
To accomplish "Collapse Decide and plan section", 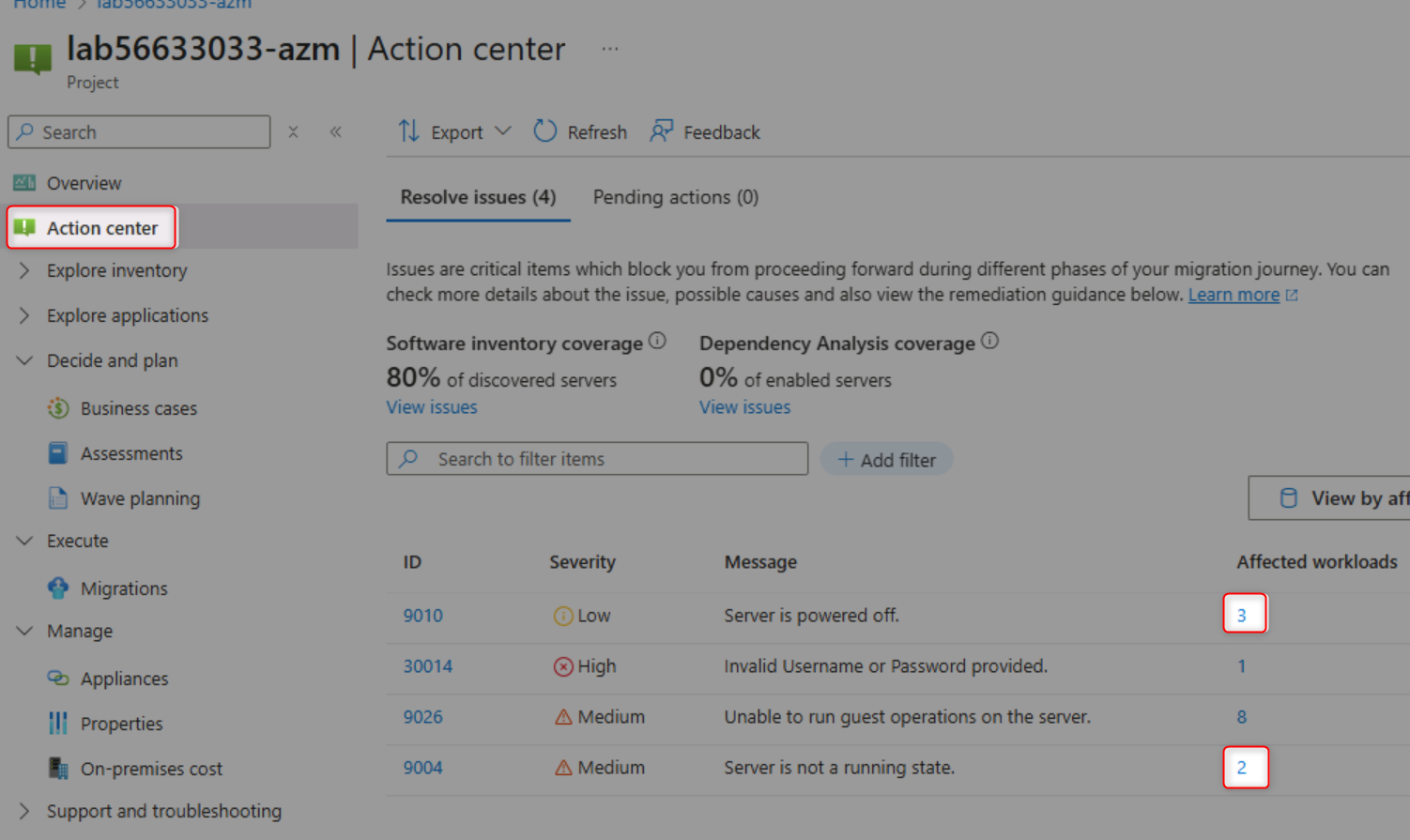I will click(x=24, y=360).
